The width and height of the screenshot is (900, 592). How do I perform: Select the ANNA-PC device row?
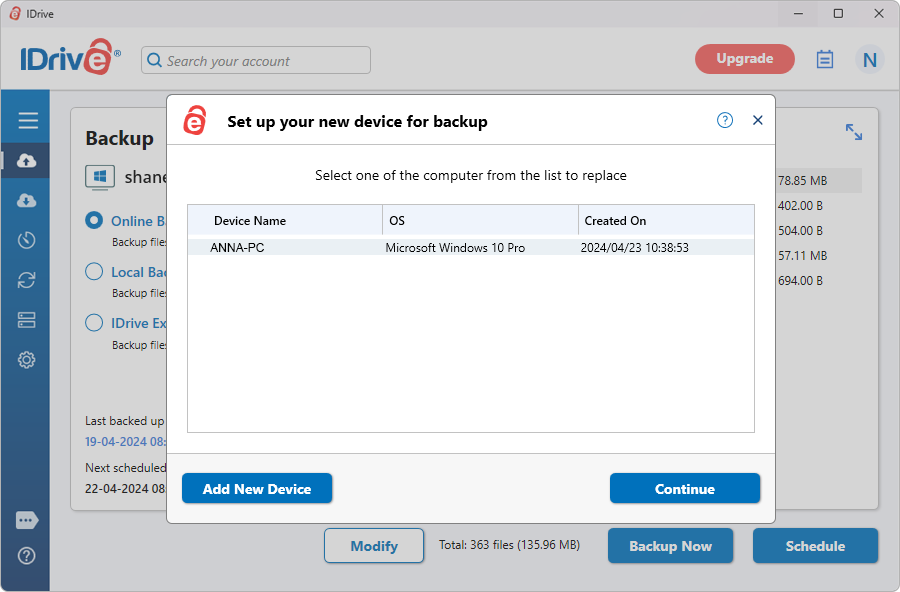[470, 247]
